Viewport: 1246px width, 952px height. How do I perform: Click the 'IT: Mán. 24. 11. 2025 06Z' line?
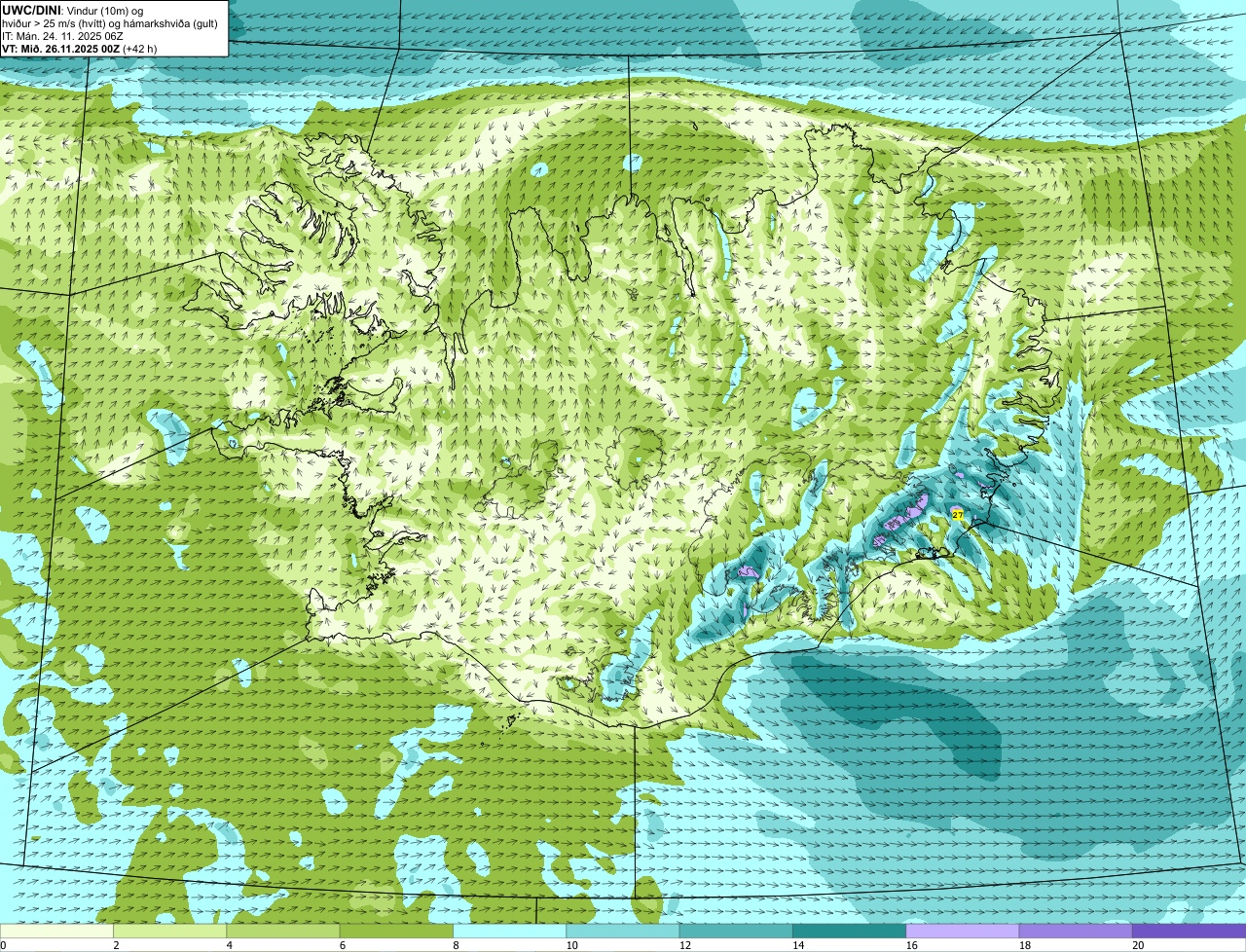pos(62,36)
